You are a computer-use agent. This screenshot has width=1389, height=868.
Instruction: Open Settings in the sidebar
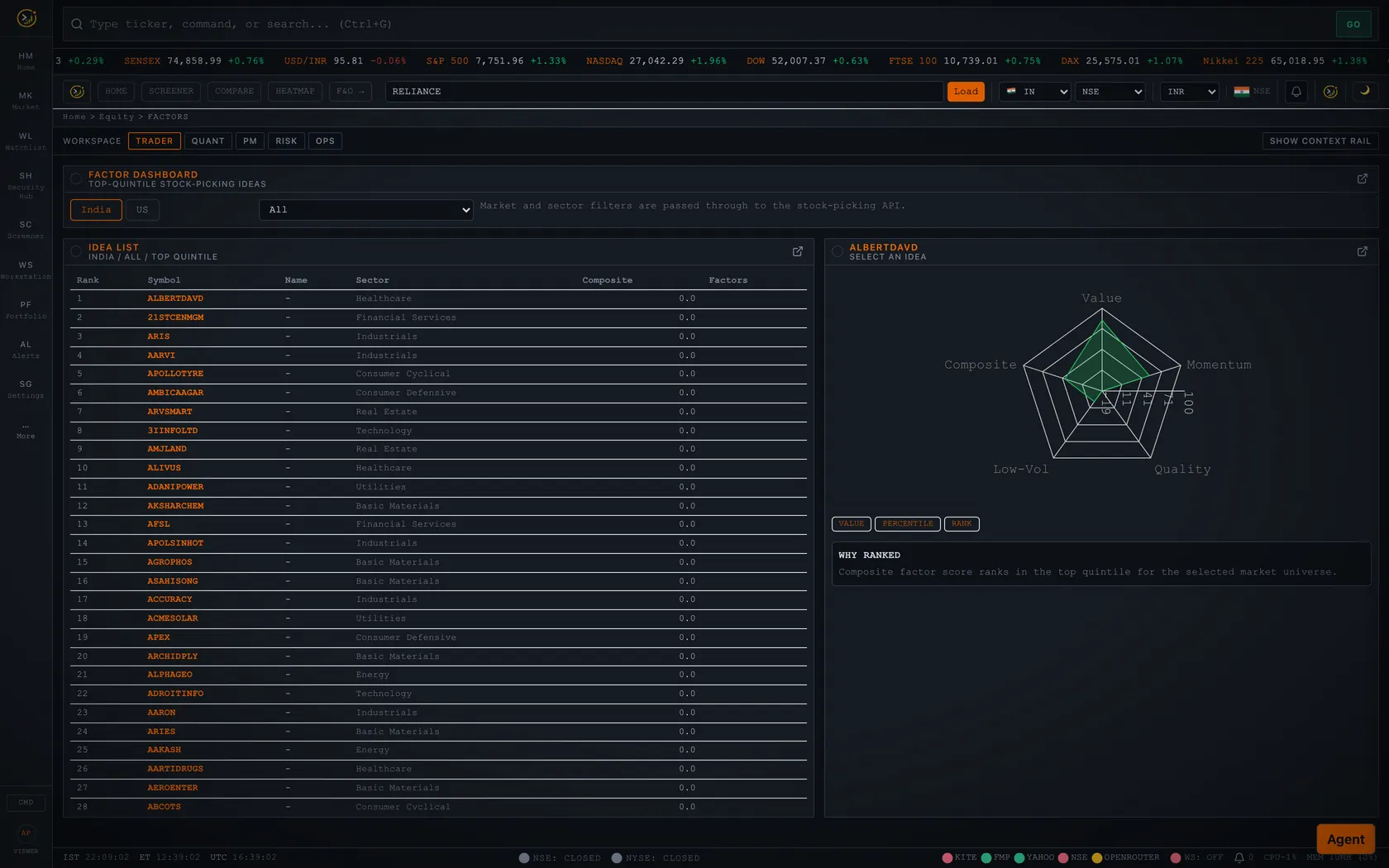[26, 389]
